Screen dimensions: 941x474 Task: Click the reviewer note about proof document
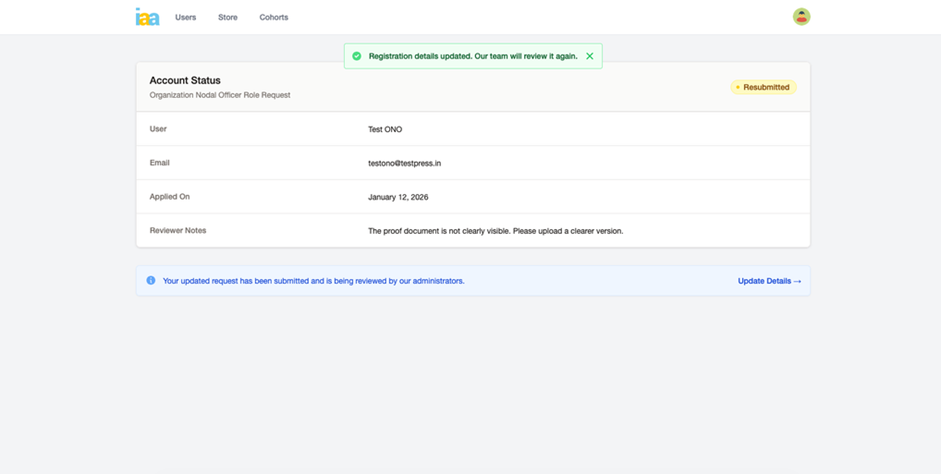495,231
